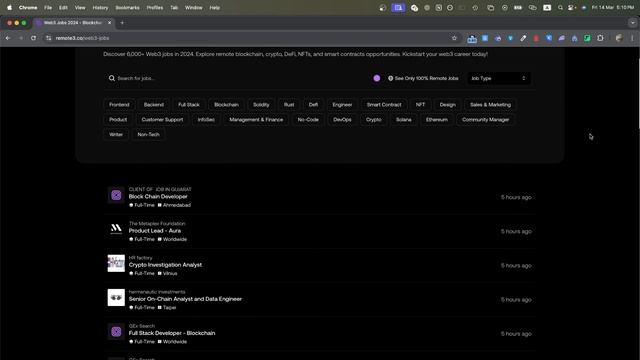640x360 pixels.
Task: Click the search magnifier icon in jobs search
Action: [111, 78]
